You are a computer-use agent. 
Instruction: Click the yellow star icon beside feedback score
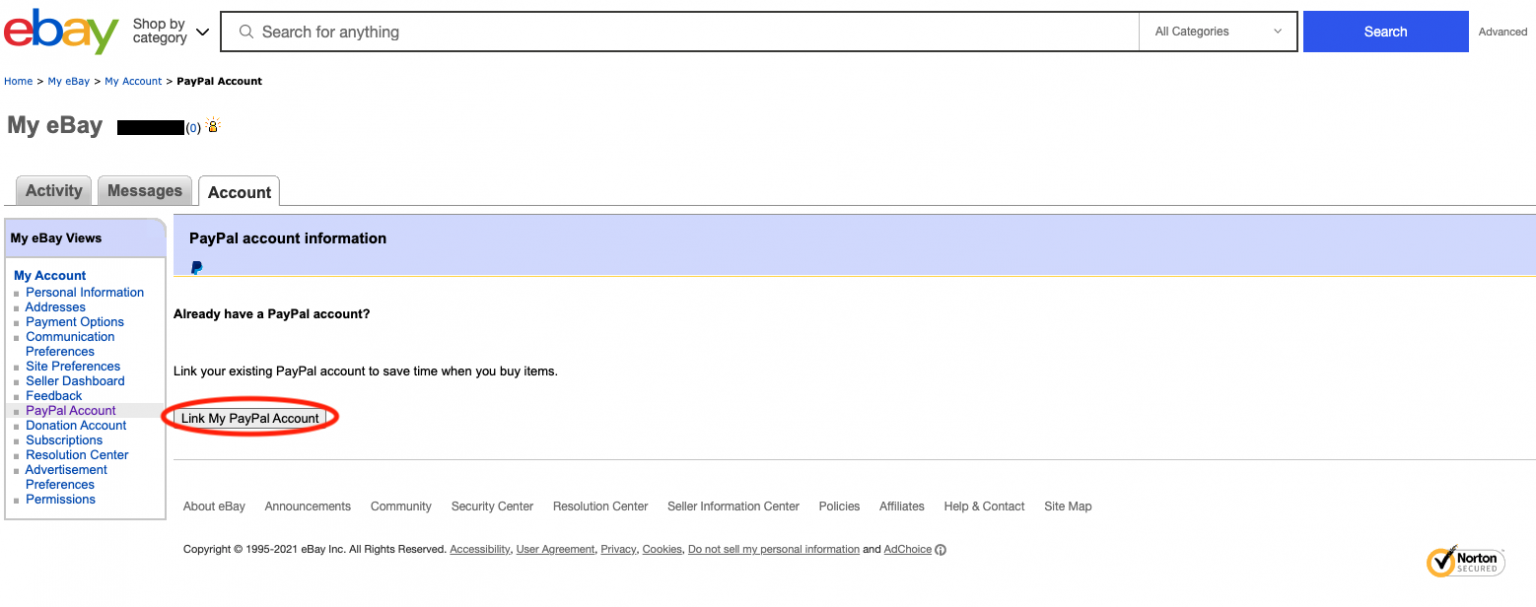tap(213, 127)
